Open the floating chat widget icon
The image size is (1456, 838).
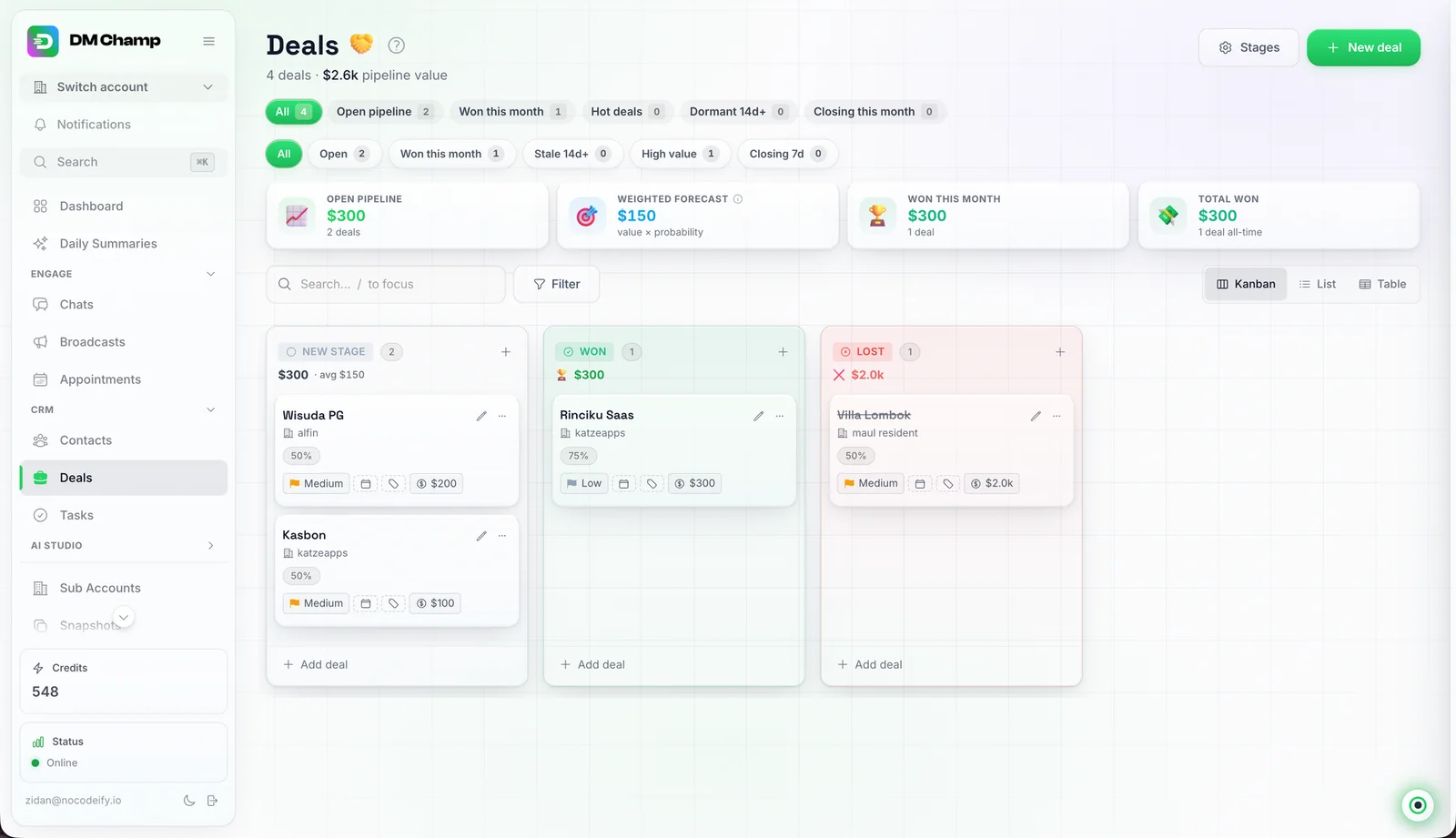pos(1417,805)
